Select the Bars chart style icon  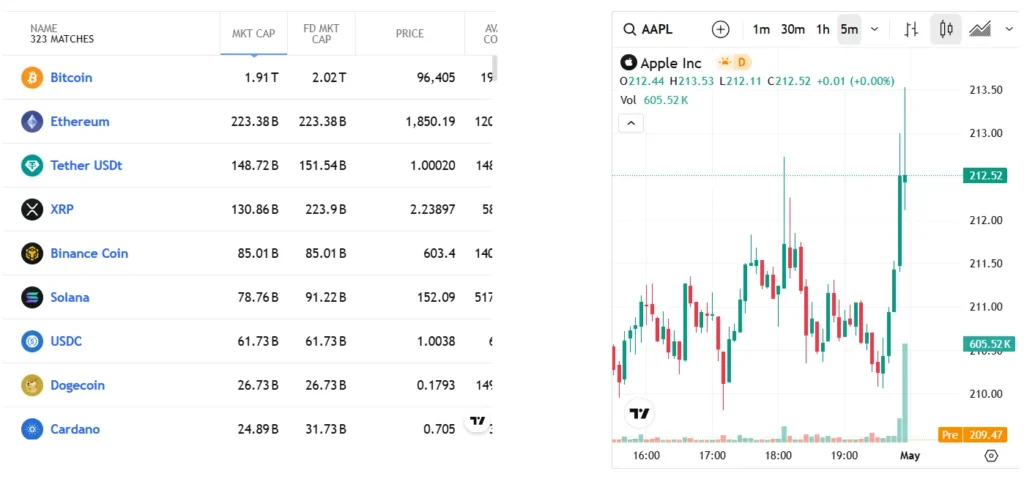click(x=911, y=29)
